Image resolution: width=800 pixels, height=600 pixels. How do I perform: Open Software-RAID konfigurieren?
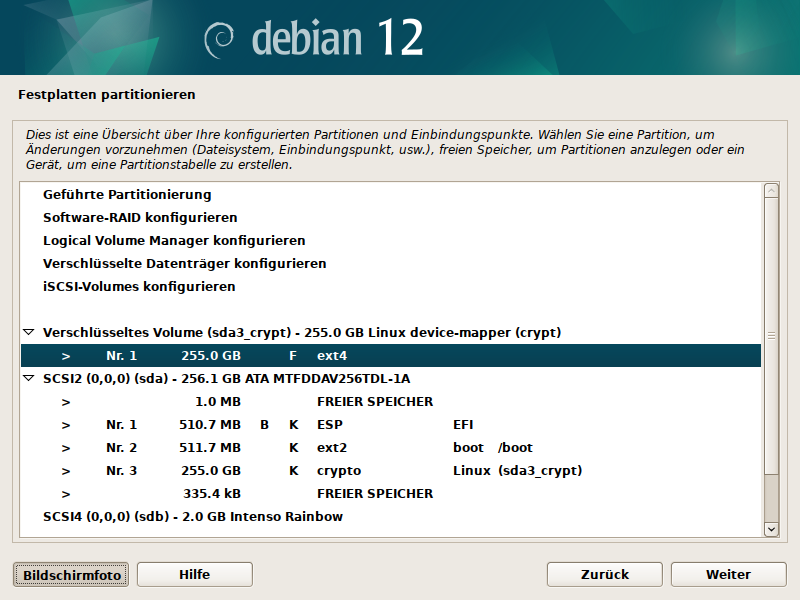(140, 217)
